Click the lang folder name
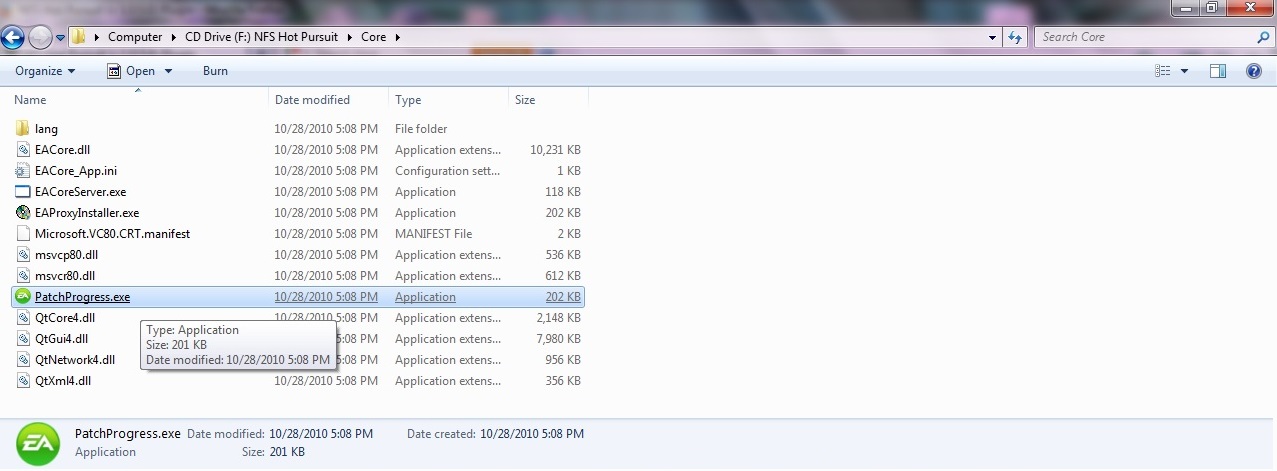The image size is (1277, 471). 46,129
